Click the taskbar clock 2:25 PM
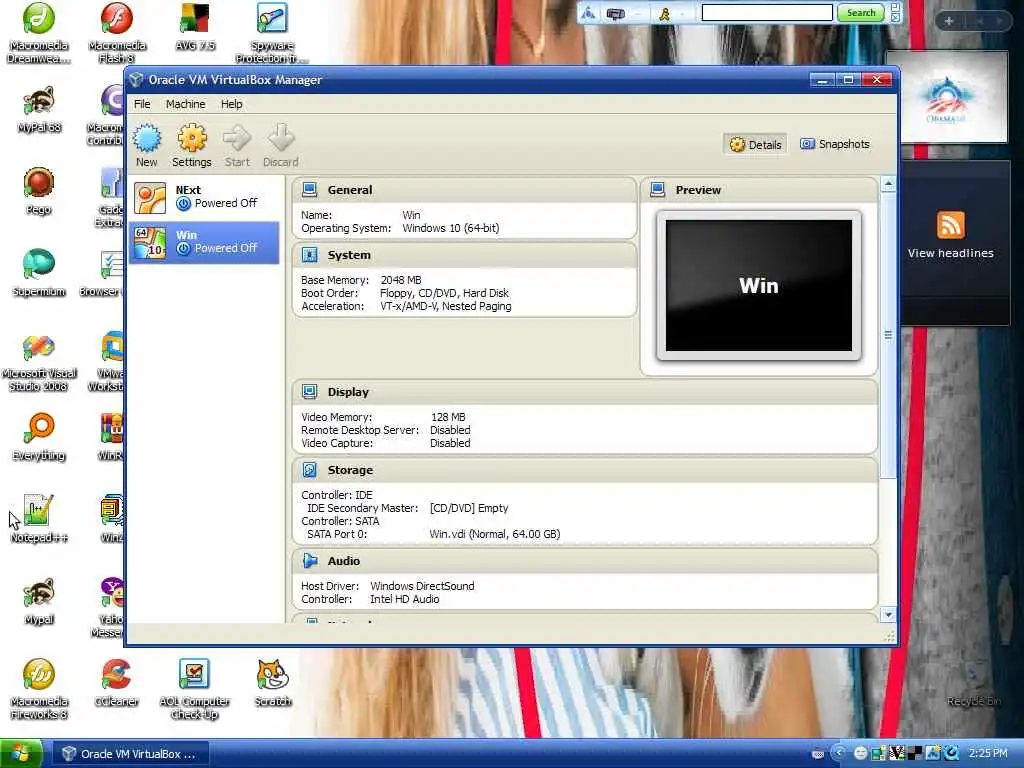 pyautogui.click(x=987, y=753)
